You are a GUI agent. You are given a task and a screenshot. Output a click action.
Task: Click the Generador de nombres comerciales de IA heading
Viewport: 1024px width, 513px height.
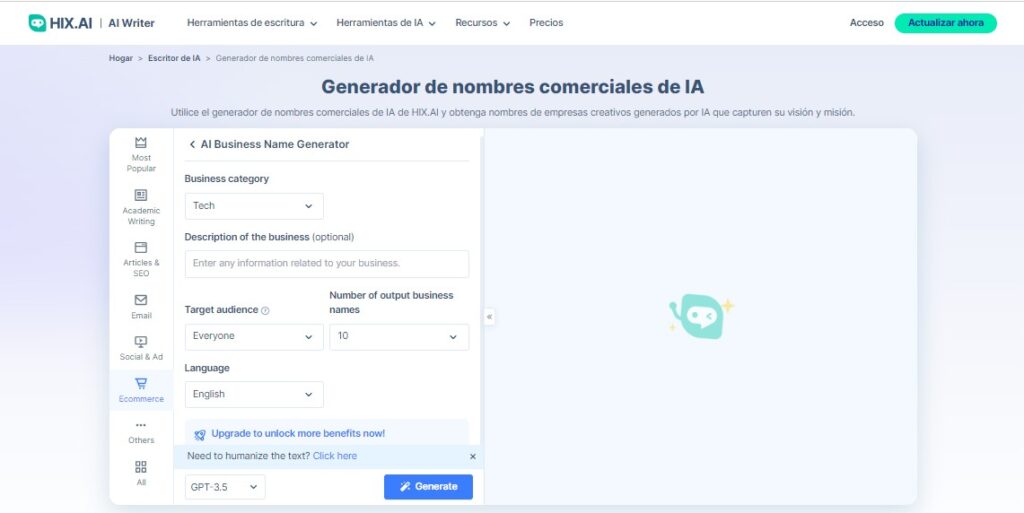513,87
